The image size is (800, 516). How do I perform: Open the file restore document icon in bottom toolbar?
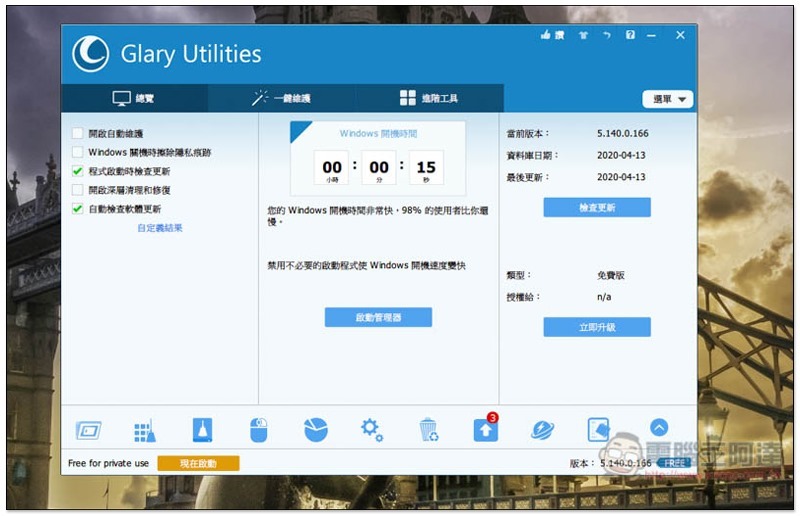[x=598, y=430]
